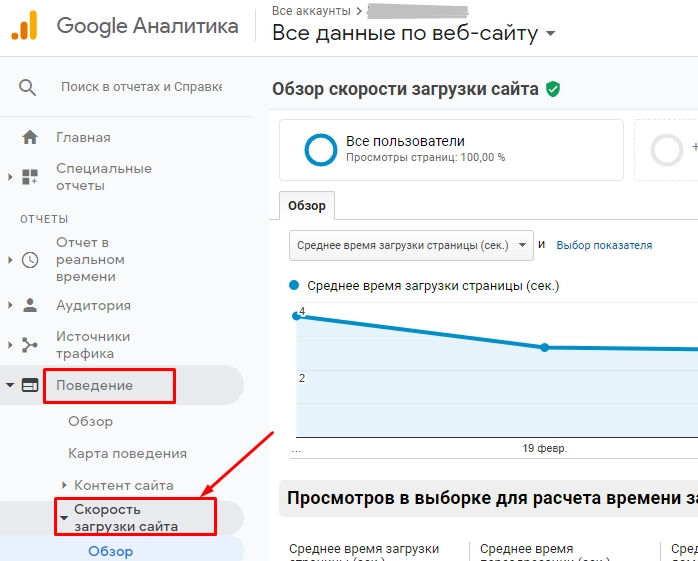Open Источники трафика reports
Screen dimensions: 698x561
click(x=93, y=345)
